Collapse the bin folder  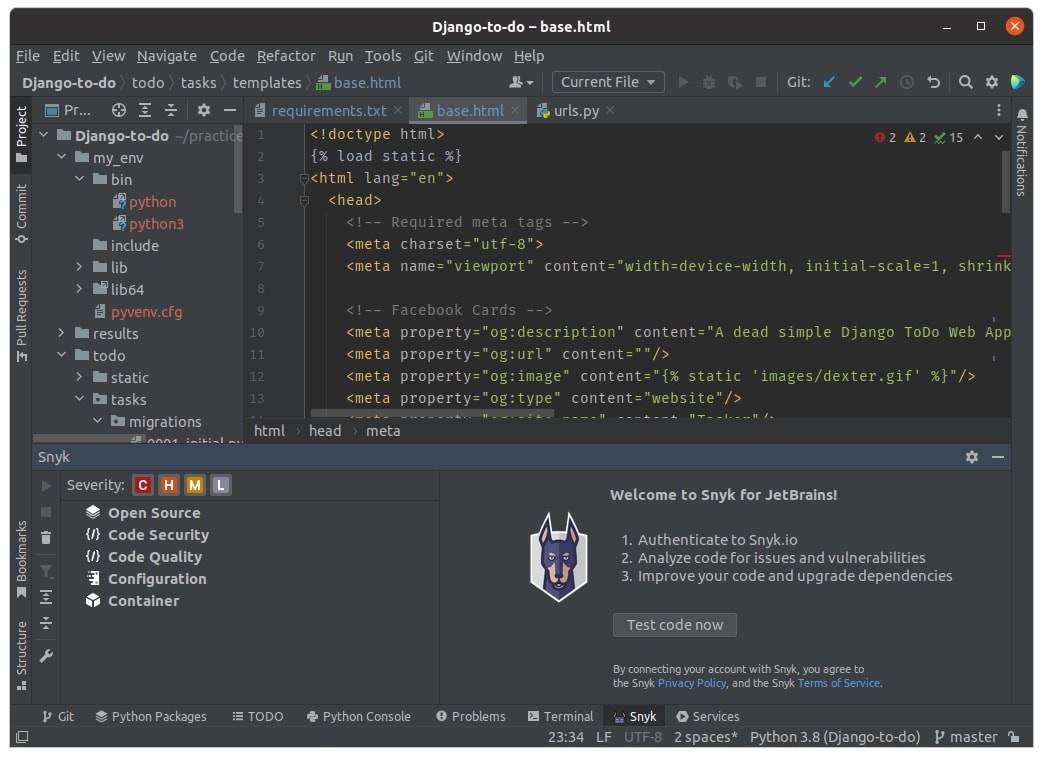click(79, 179)
